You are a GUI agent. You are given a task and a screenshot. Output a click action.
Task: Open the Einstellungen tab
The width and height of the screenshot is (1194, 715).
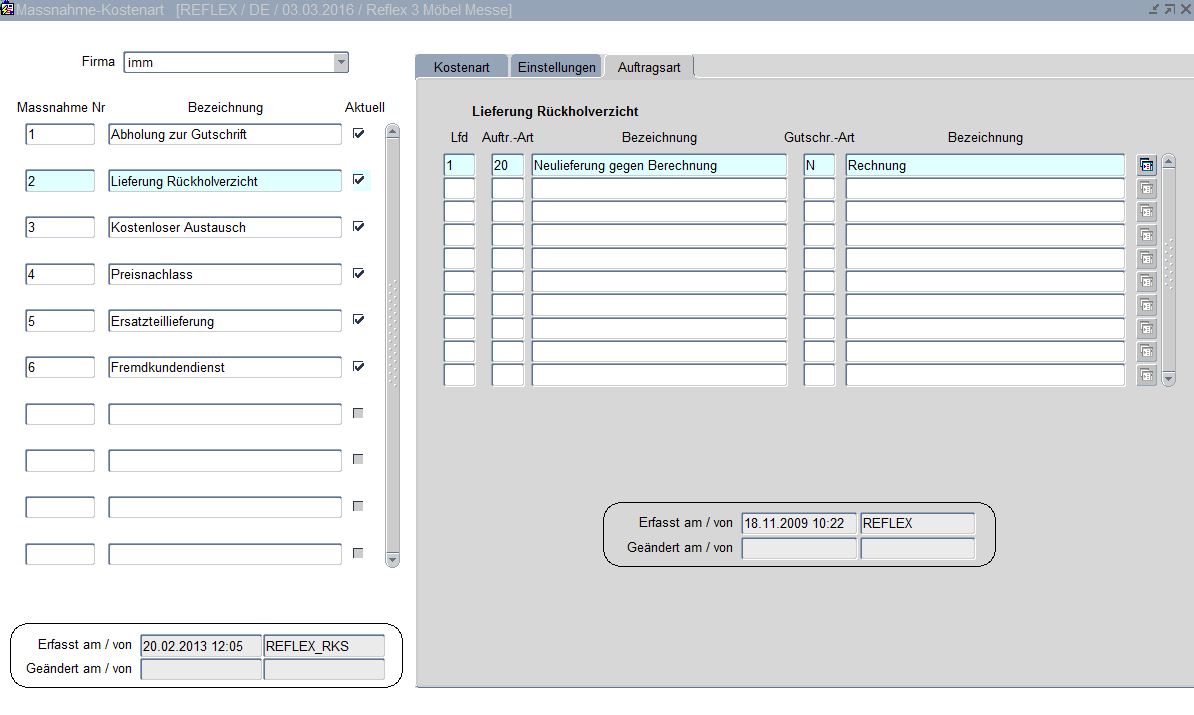(x=556, y=67)
